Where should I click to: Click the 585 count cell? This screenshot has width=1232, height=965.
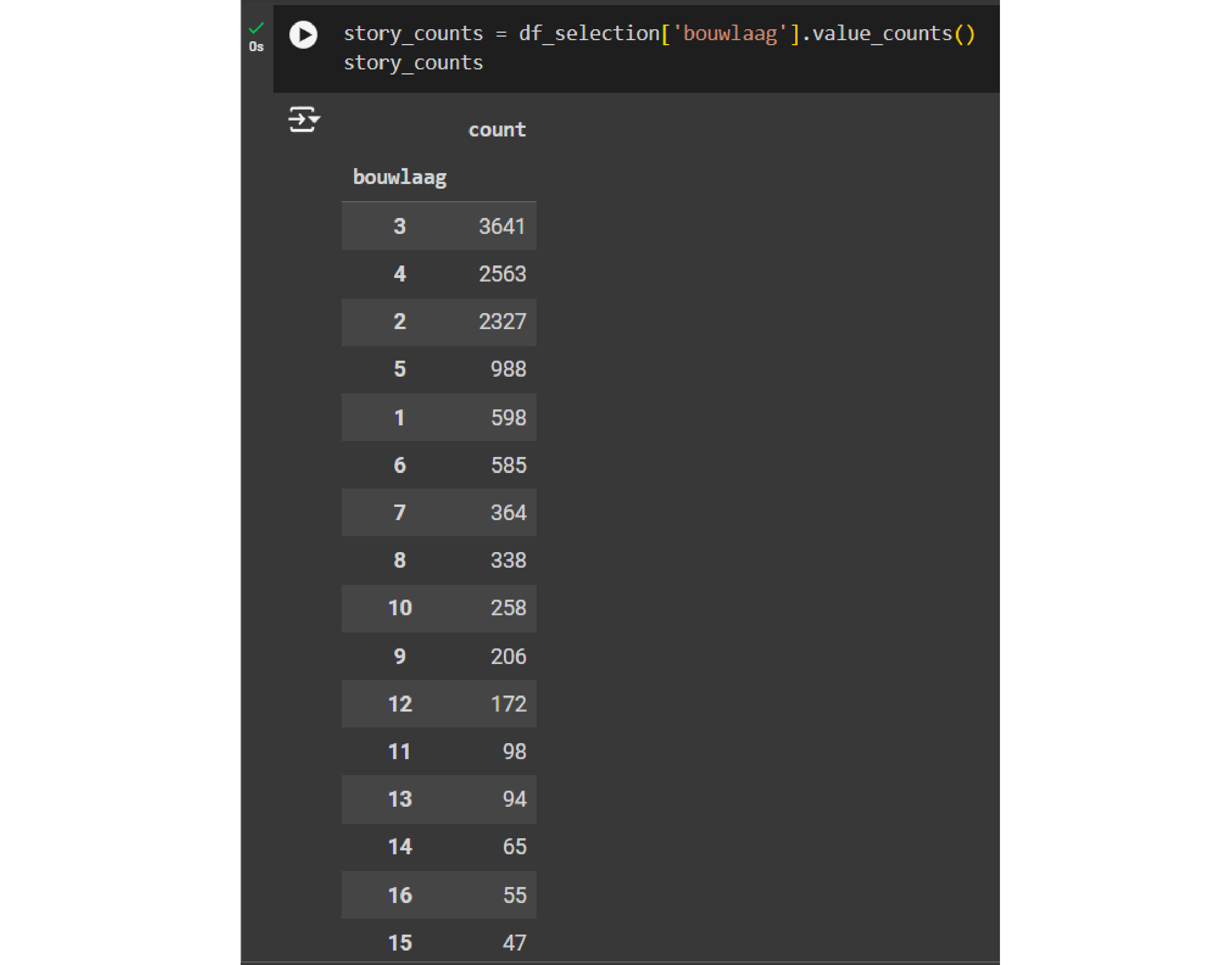508,465
